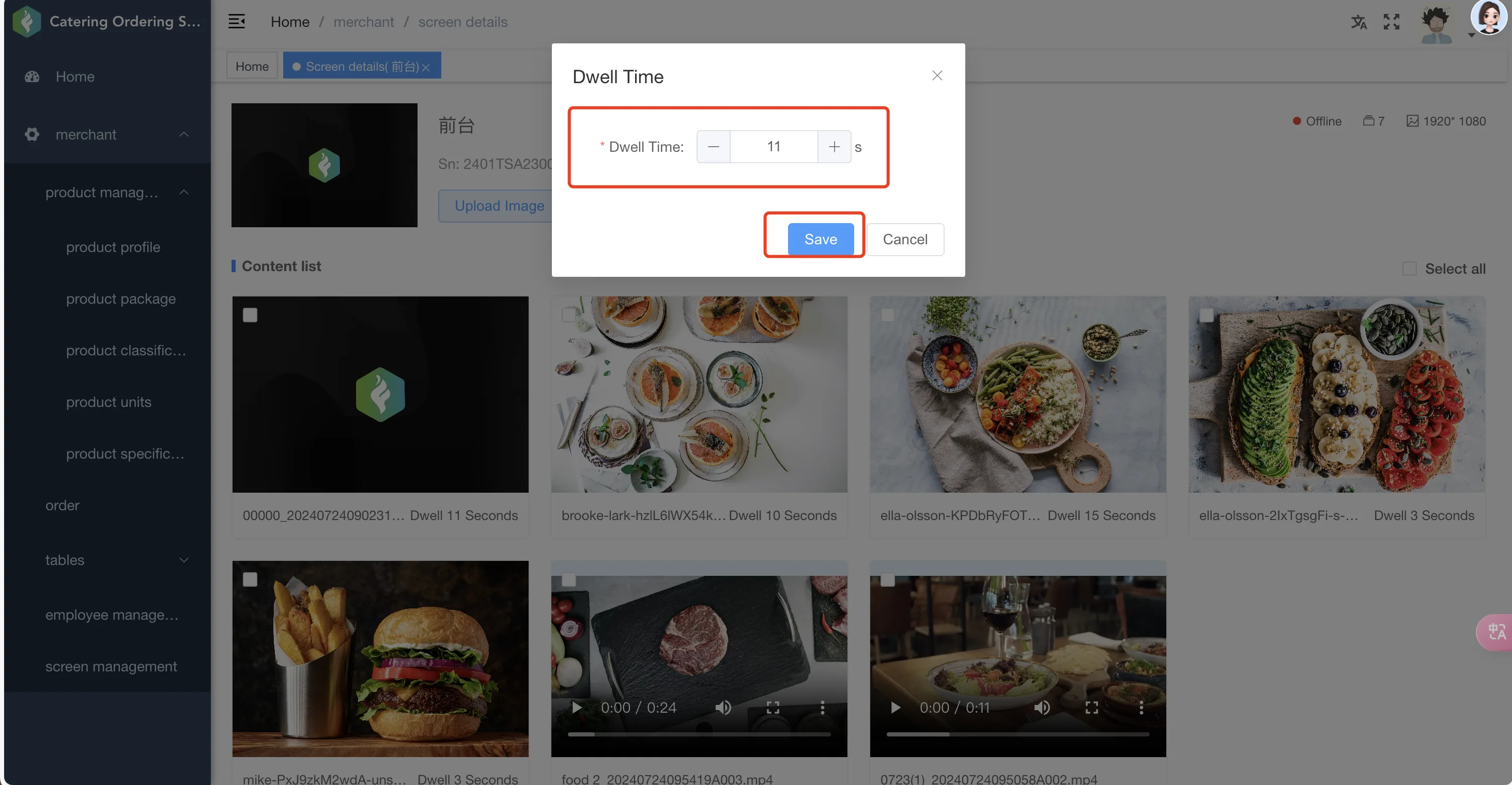Toggle fullscreen mode icon in header

coord(1392,22)
